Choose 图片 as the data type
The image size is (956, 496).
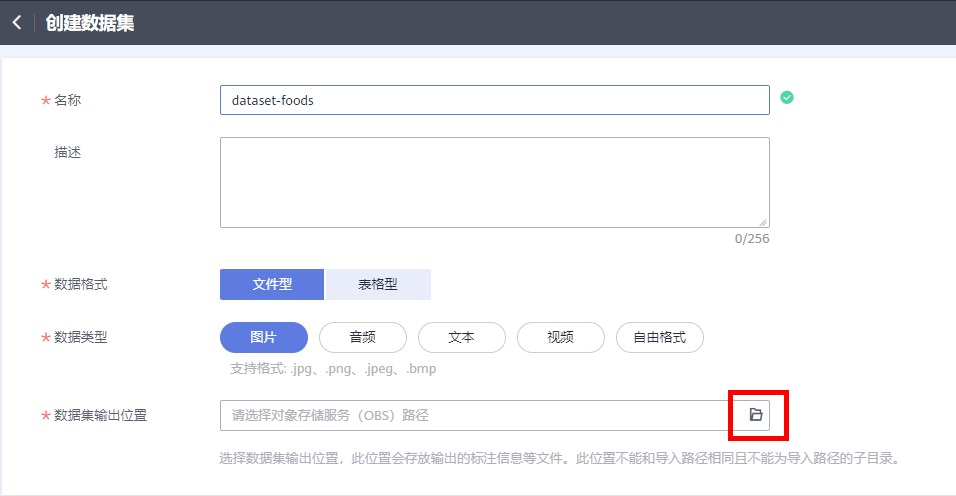263,337
